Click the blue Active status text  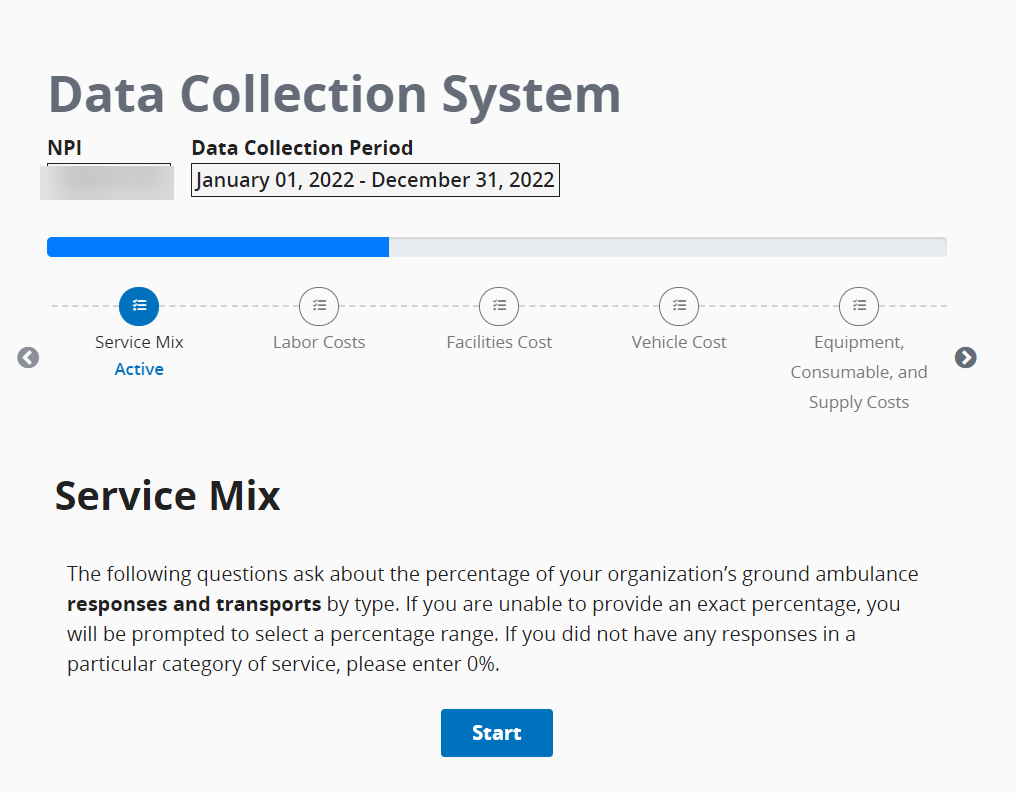[x=139, y=369]
